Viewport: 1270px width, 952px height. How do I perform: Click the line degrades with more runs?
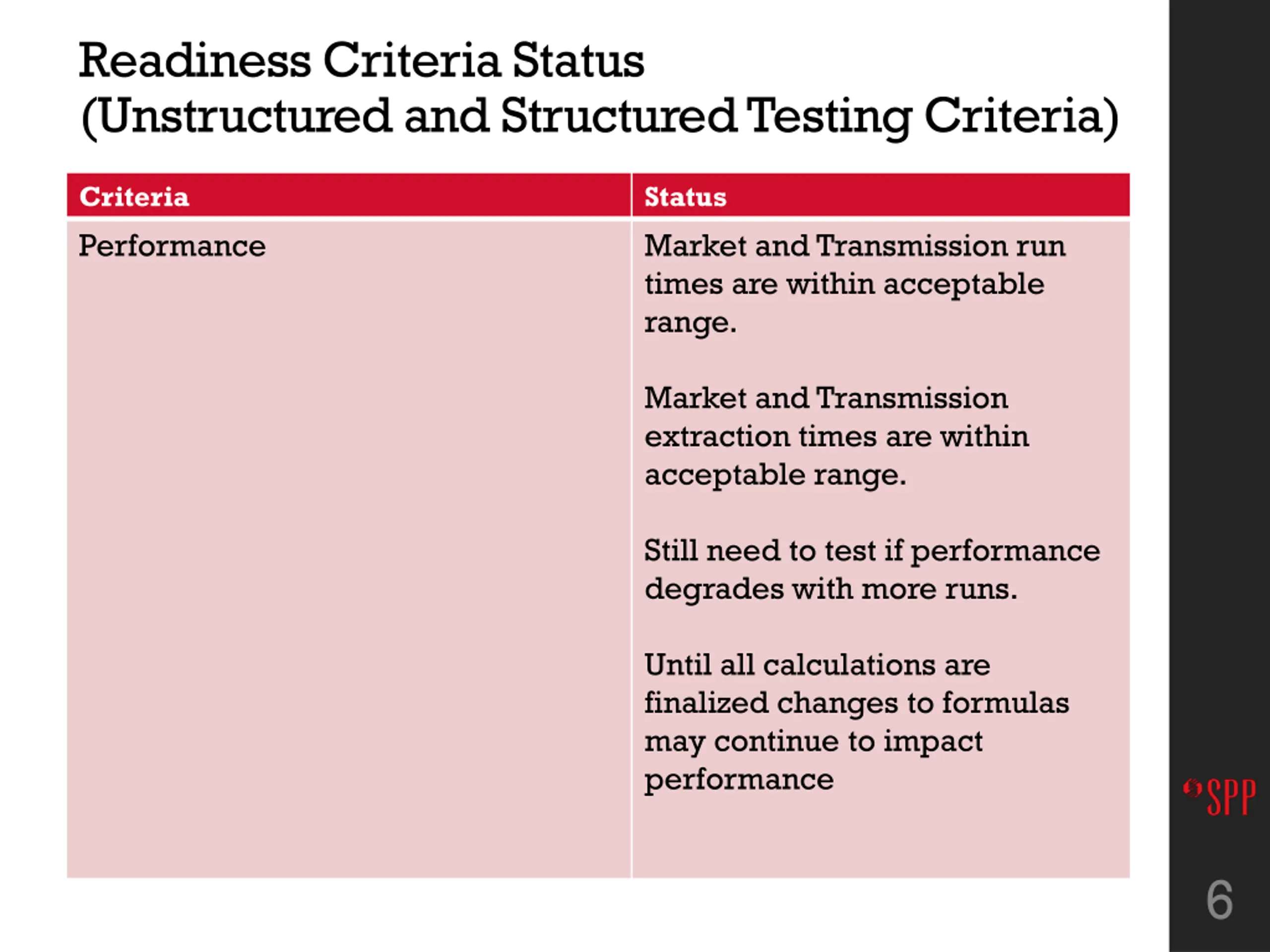(x=830, y=590)
